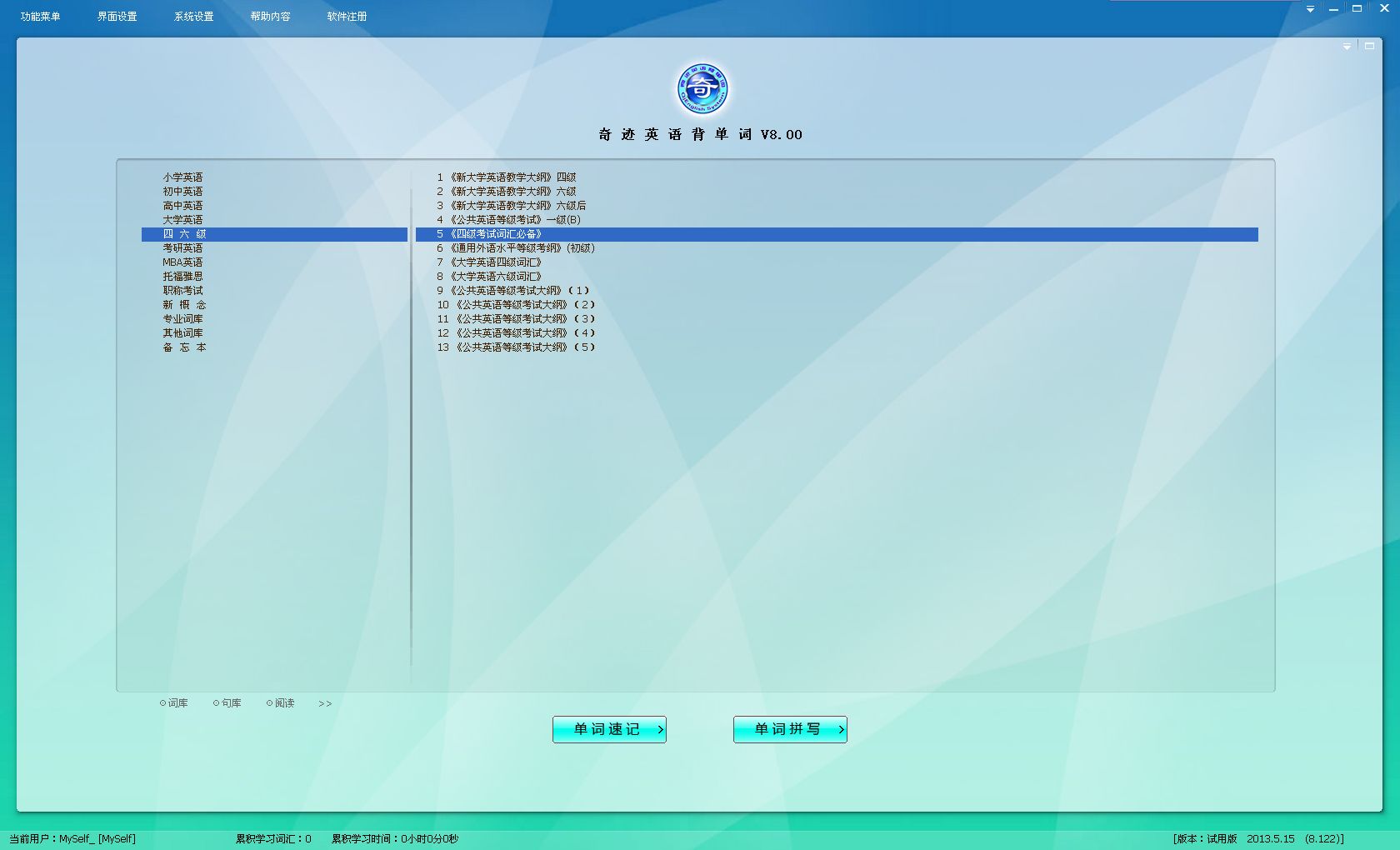
Task: Open the inner panel dropdown arrow
Action: [x=1347, y=47]
